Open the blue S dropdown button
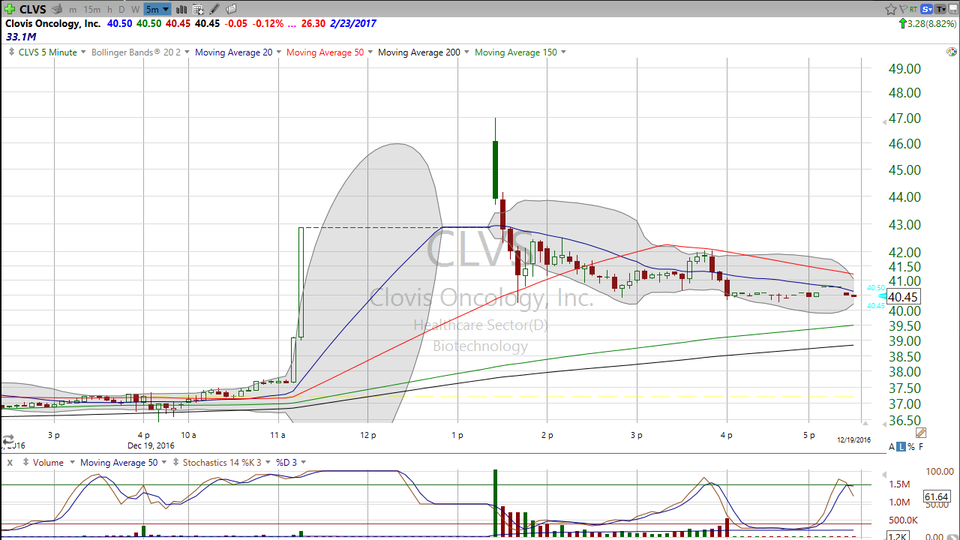 (926, 9)
